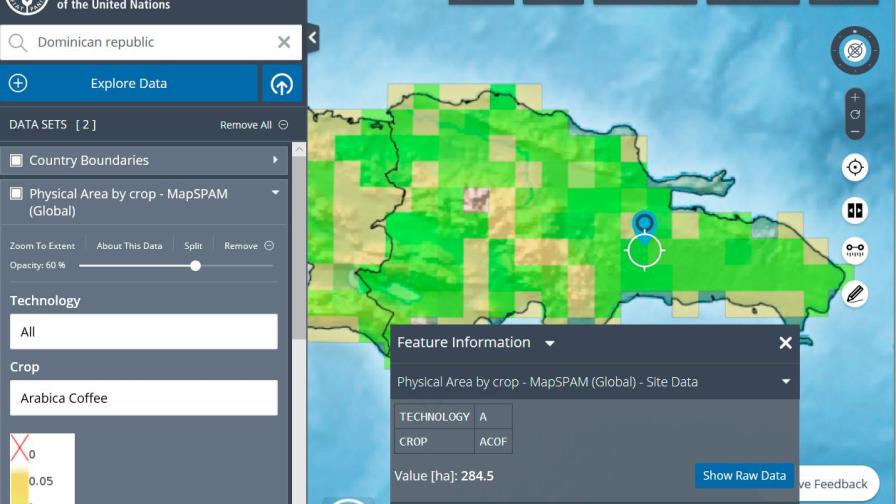Click the my location target icon

(x=855, y=167)
